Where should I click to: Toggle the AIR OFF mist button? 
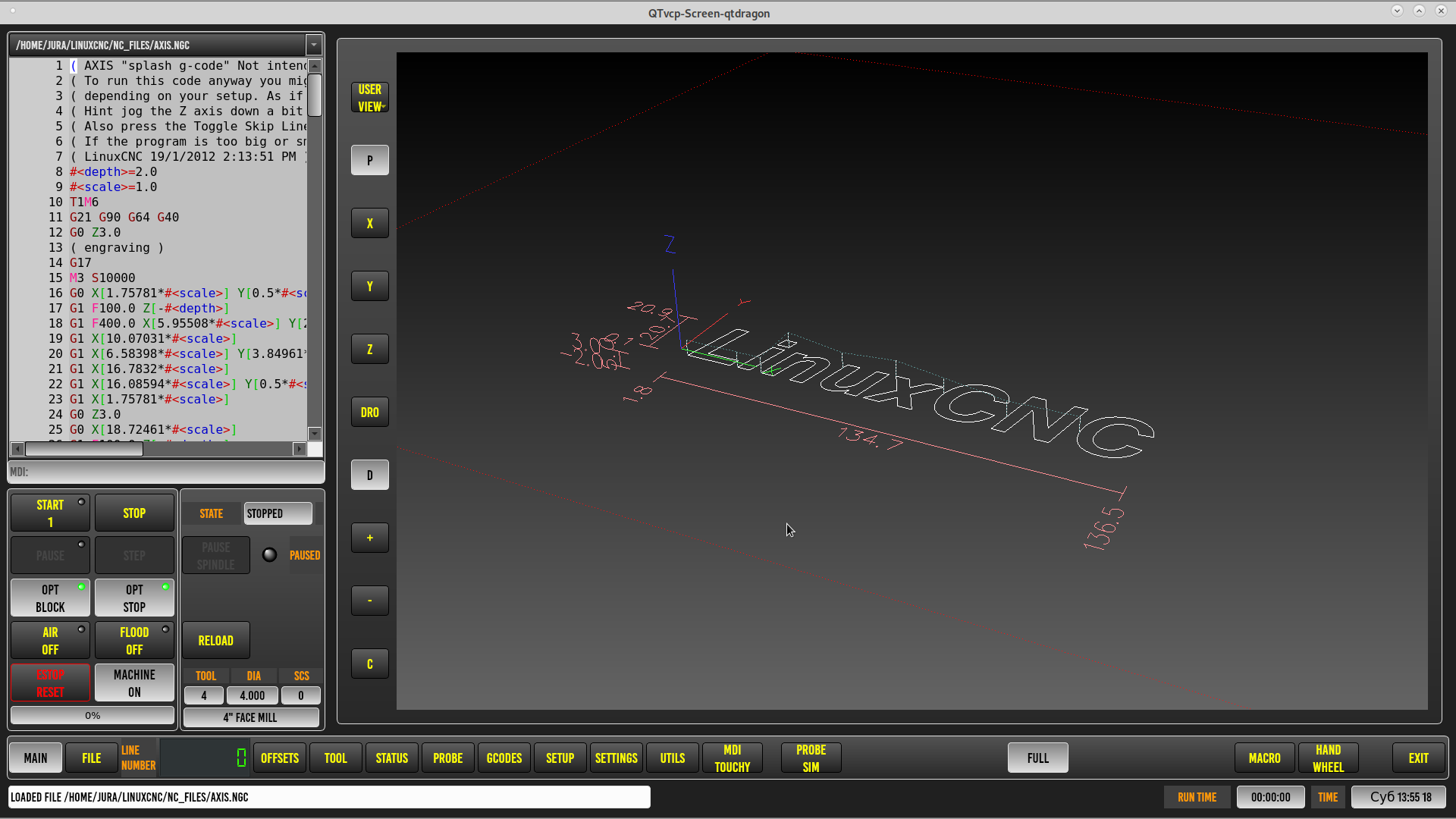50,641
